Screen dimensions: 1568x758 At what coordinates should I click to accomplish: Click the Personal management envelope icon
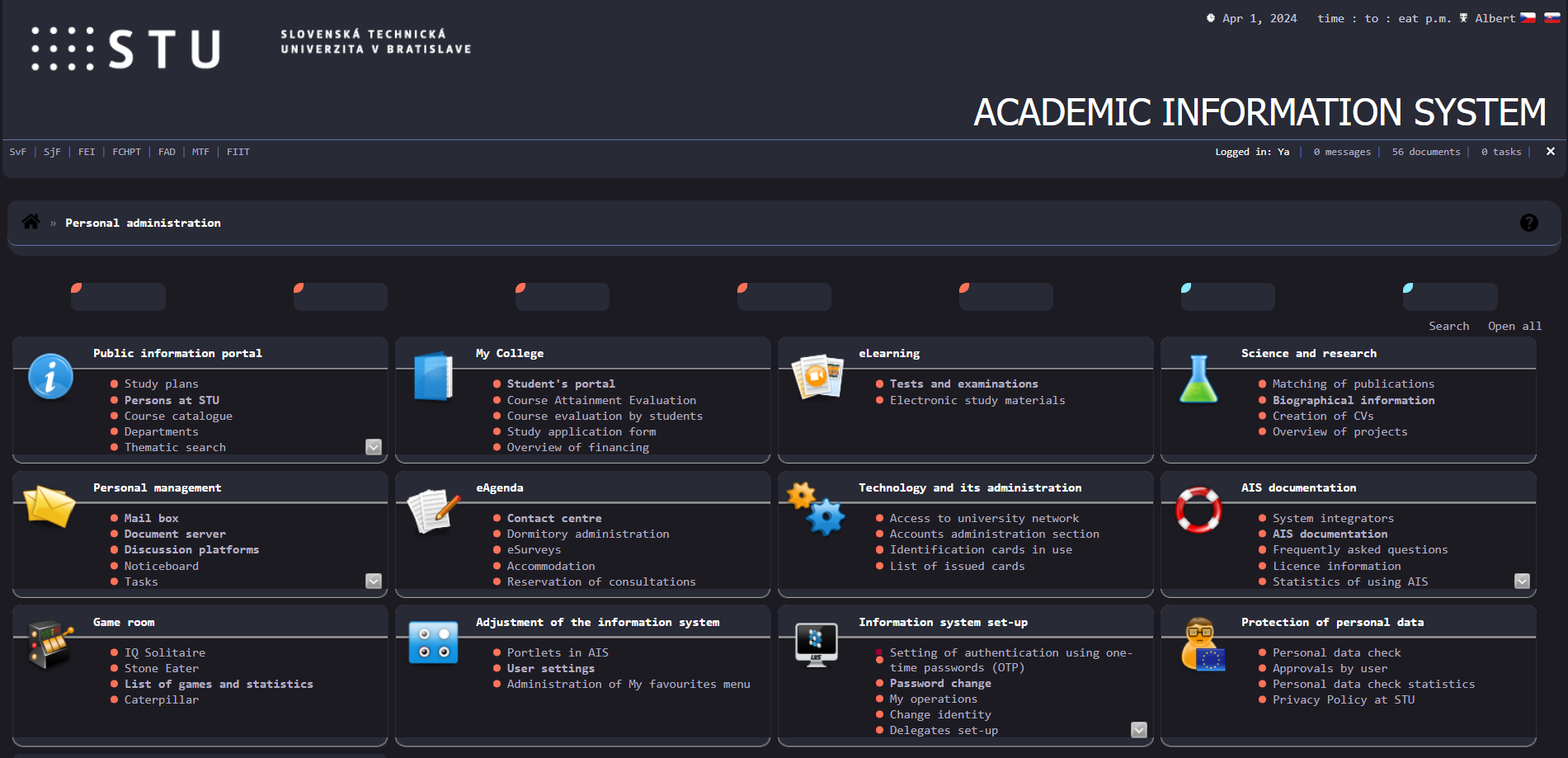click(49, 506)
